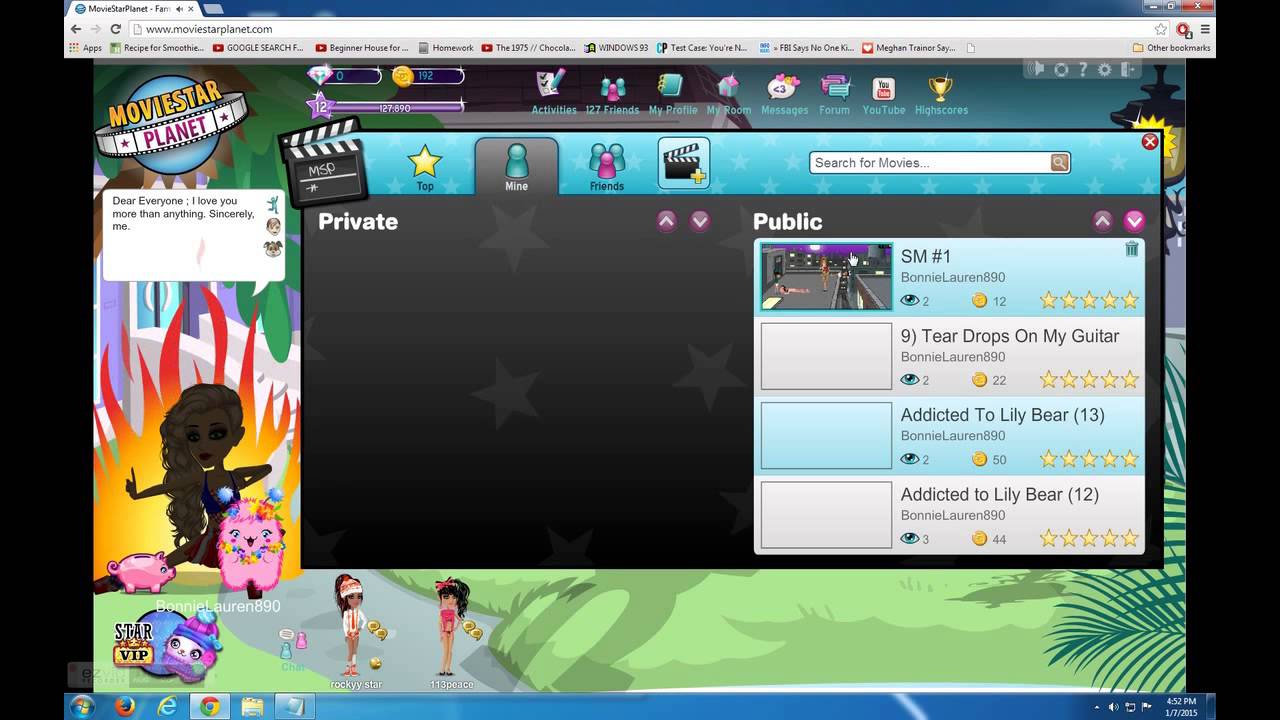Open Addicted To Lily Bear (13) thumbnail
This screenshot has height=720, width=1280.
click(x=826, y=436)
